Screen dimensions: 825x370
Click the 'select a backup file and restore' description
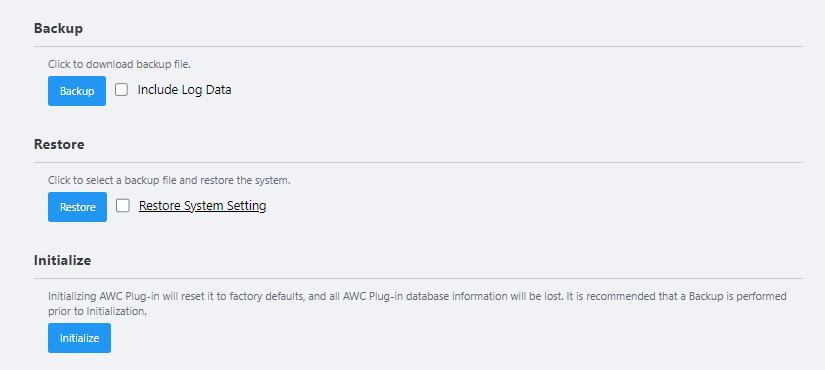click(169, 181)
